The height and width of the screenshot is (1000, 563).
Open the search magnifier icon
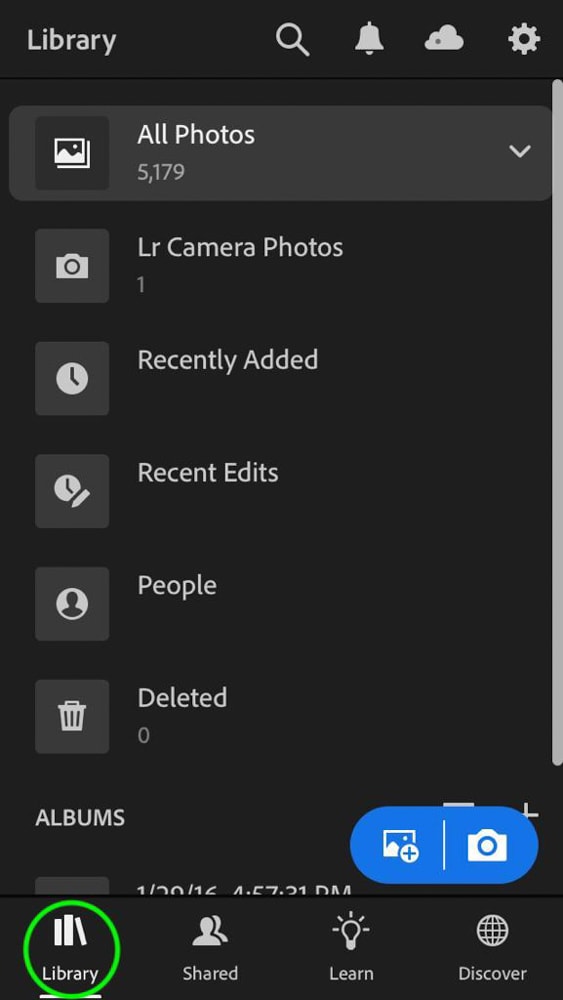[293, 40]
